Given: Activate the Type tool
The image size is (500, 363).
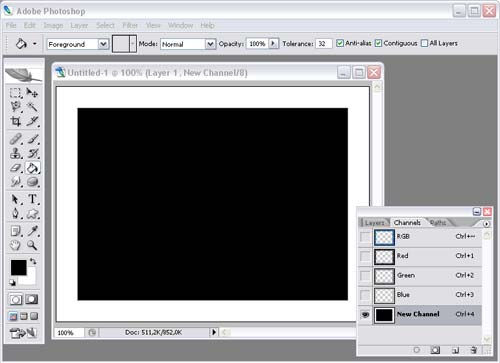Looking at the screenshot, I should [32, 199].
